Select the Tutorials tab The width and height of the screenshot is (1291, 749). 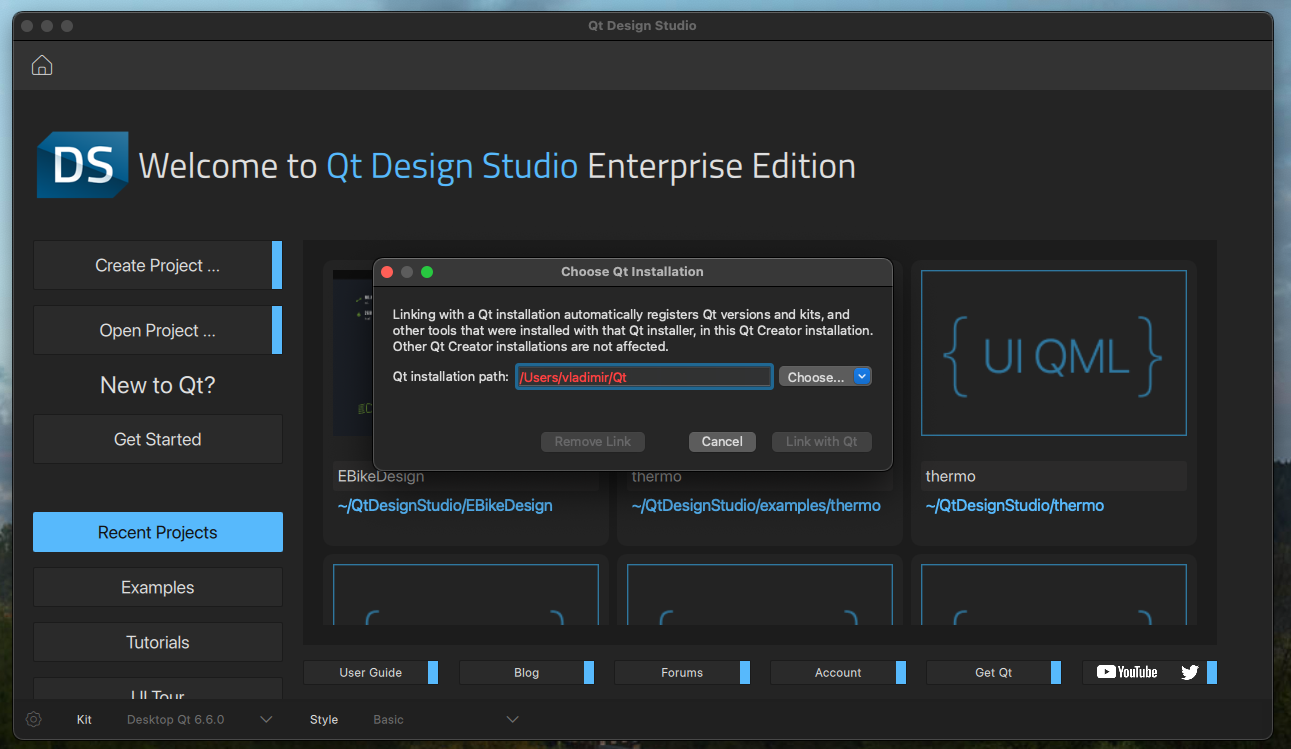[158, 642]
